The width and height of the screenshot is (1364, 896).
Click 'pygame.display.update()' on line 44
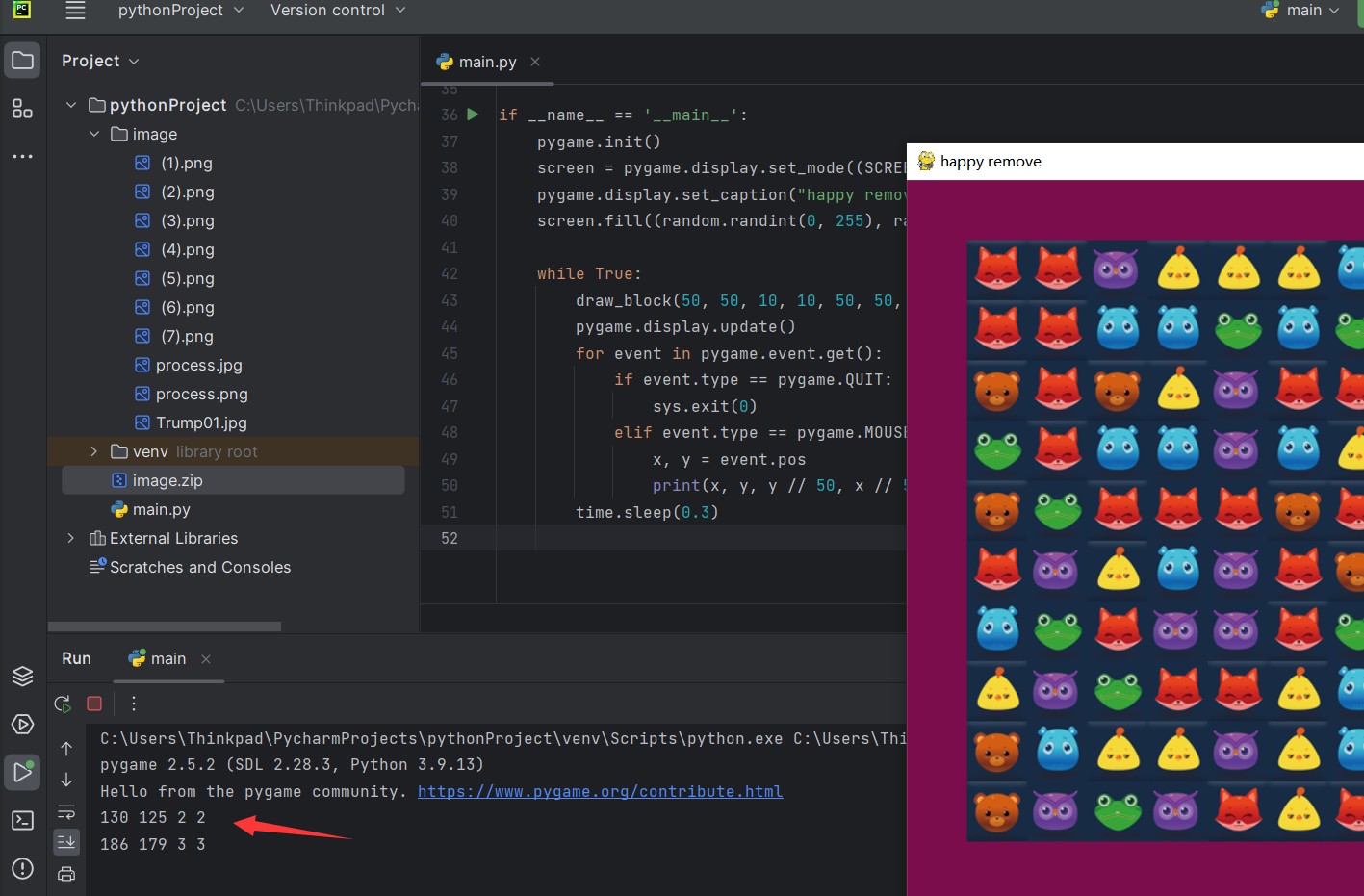[685, 326]
